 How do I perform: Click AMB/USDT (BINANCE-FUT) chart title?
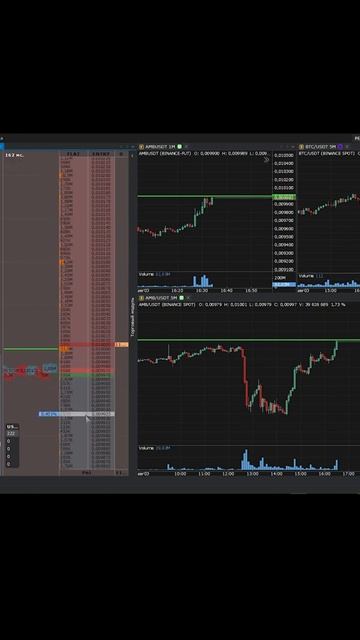[x=164, y=153]
